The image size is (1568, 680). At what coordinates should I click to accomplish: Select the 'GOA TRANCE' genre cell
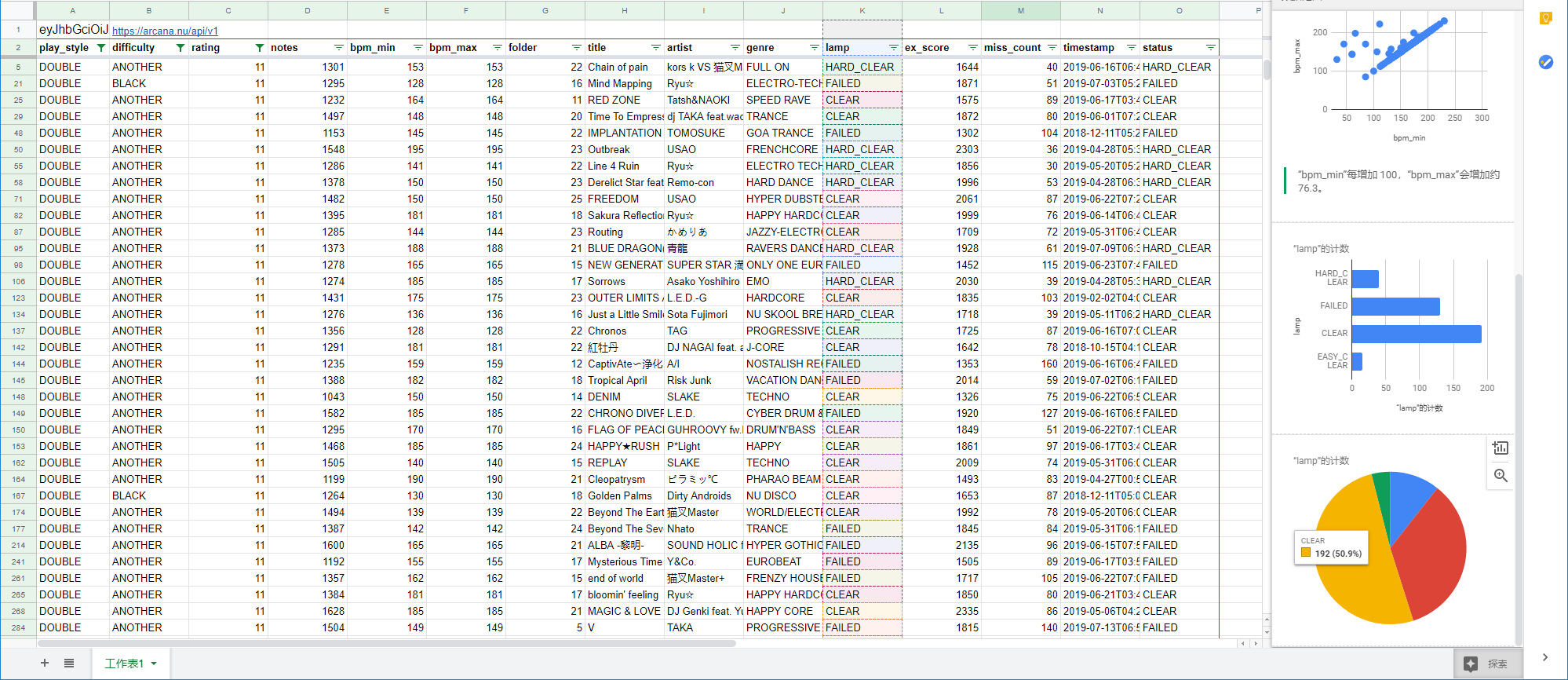tap(782, 133)
